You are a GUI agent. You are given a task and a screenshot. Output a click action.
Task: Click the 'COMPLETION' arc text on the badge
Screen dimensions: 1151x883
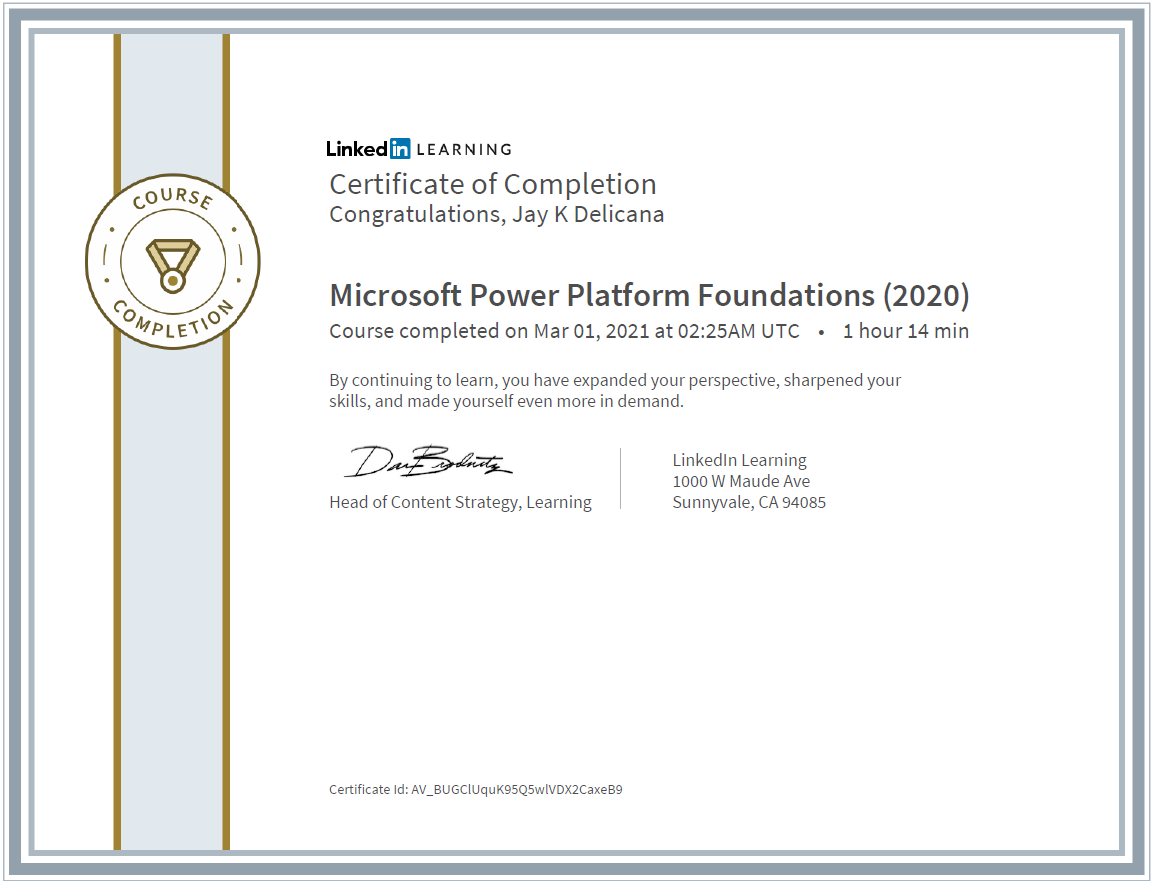pos(172,318)
